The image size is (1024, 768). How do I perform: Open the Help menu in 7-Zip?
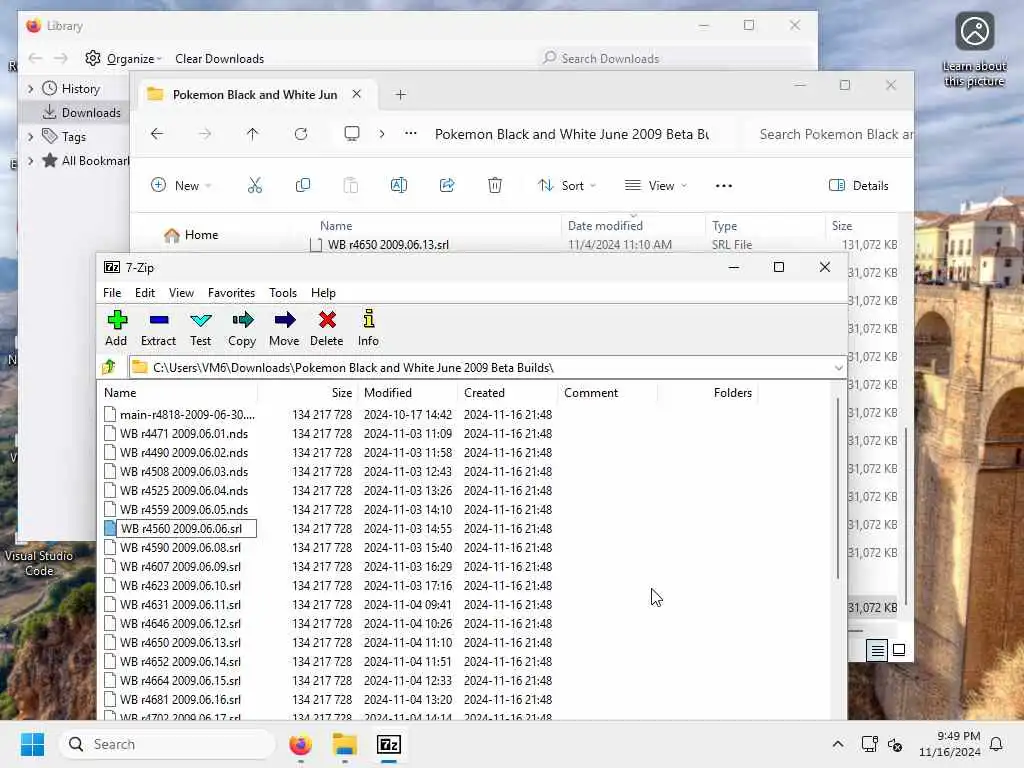tap(323, 293)
